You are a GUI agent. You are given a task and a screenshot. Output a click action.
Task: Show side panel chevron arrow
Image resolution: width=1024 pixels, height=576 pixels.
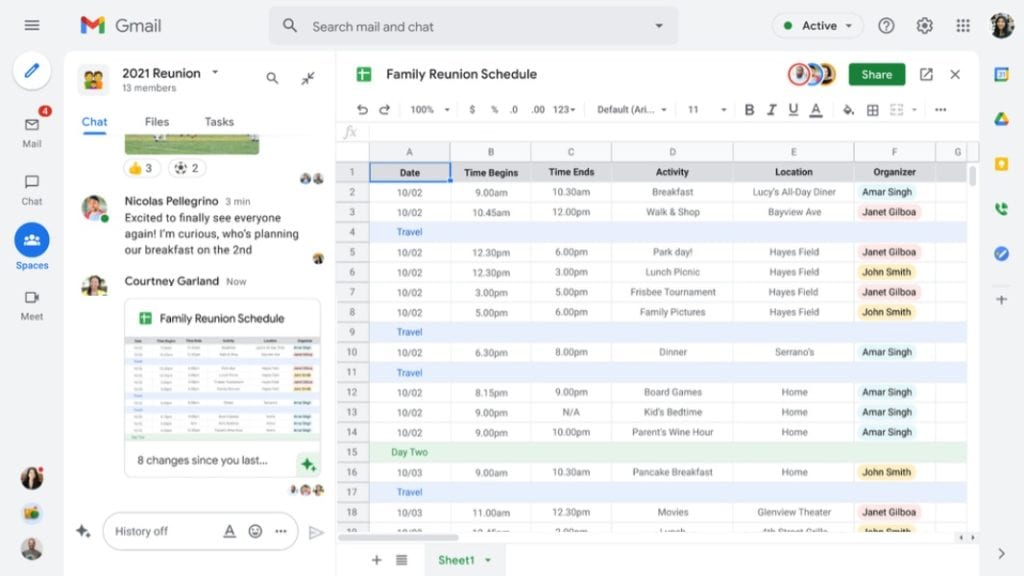click(x=1001, y=554)
